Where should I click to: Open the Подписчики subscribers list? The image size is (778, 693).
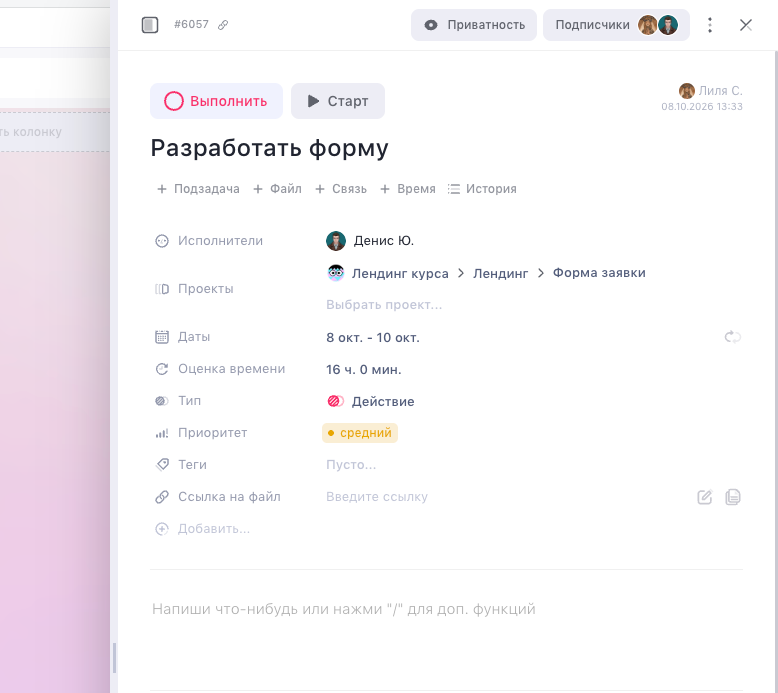click(616, 25)
